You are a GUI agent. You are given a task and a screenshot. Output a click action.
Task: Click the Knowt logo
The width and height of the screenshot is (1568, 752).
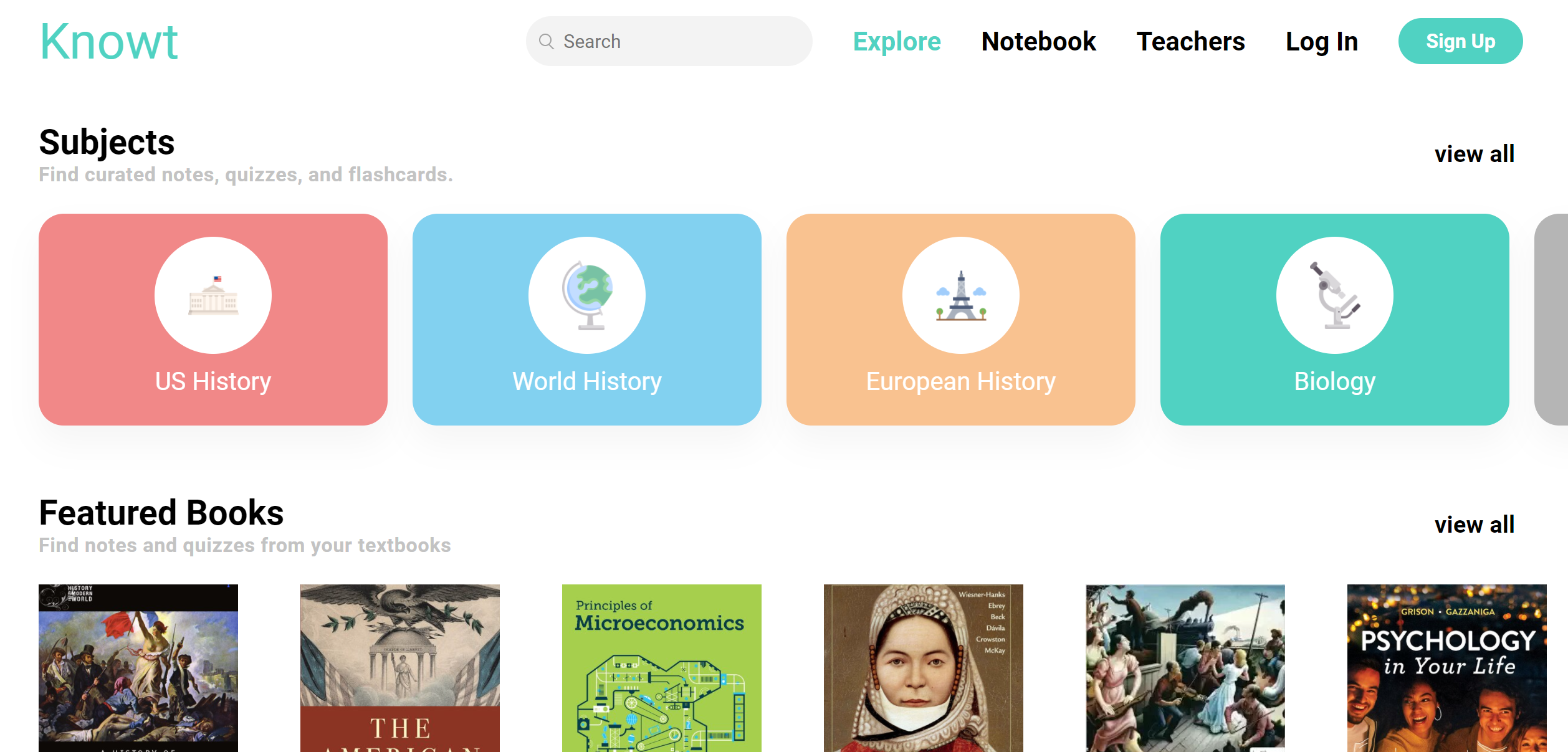coord(109,42)
